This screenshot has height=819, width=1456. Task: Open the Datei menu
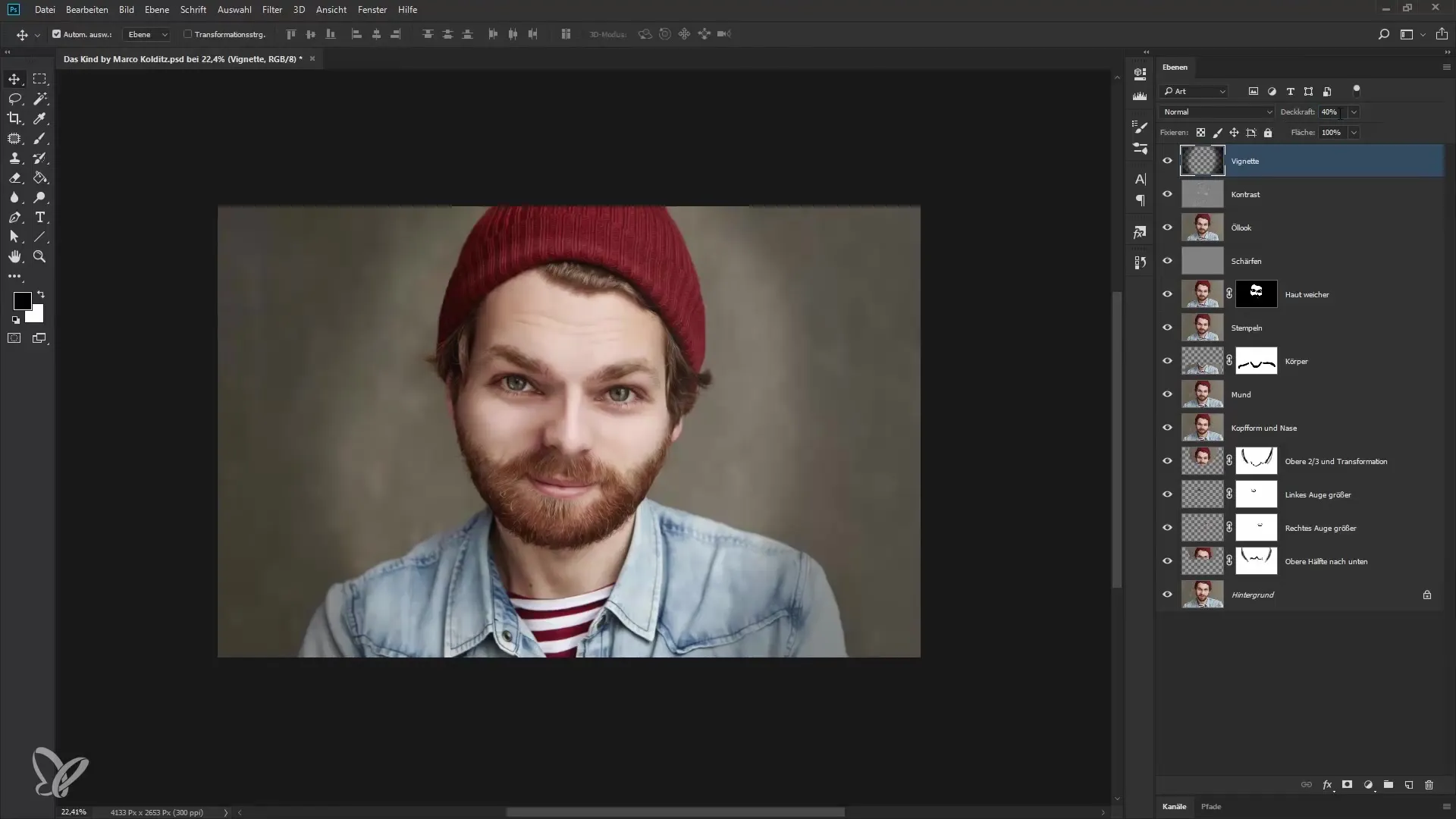(x=45, y=10)
